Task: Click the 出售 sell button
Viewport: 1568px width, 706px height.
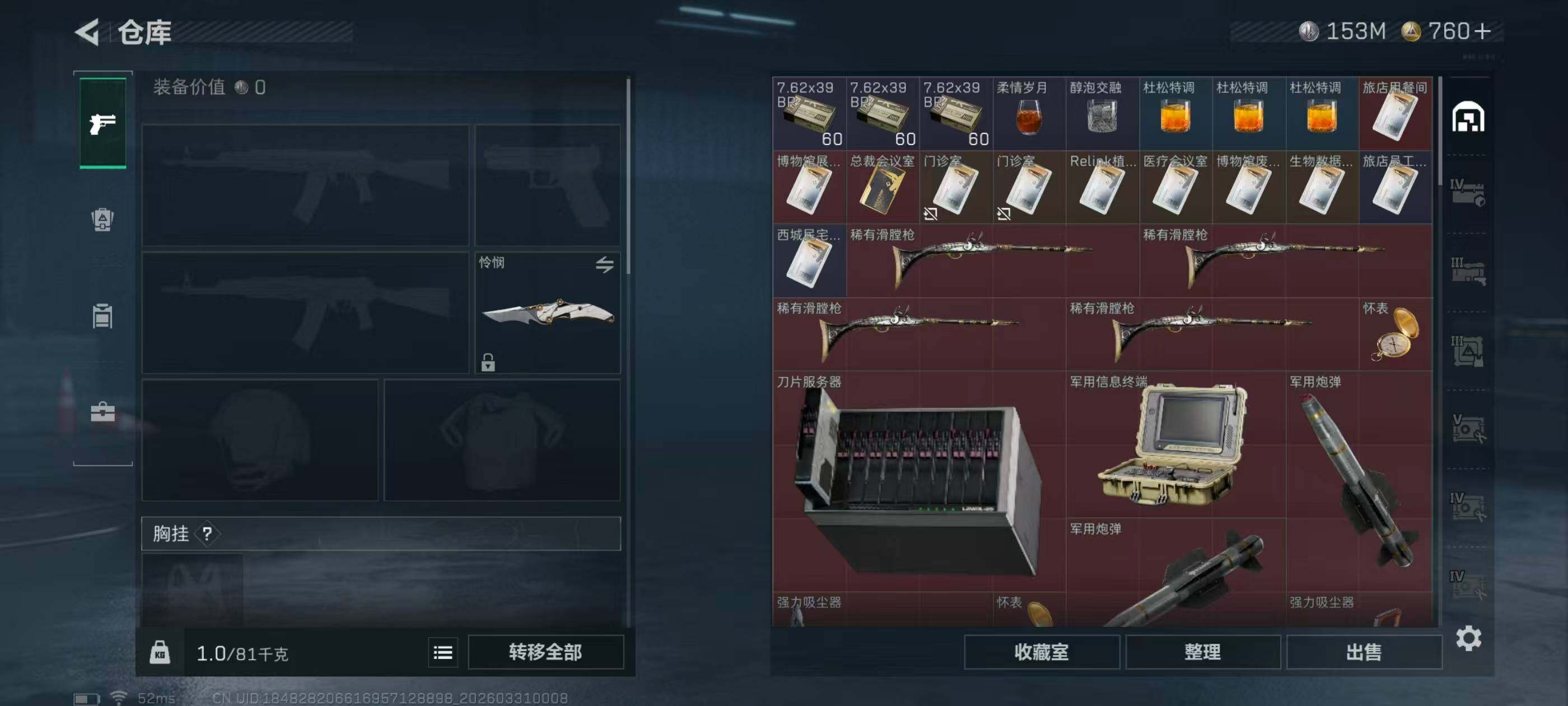Action: point(1364,652)
